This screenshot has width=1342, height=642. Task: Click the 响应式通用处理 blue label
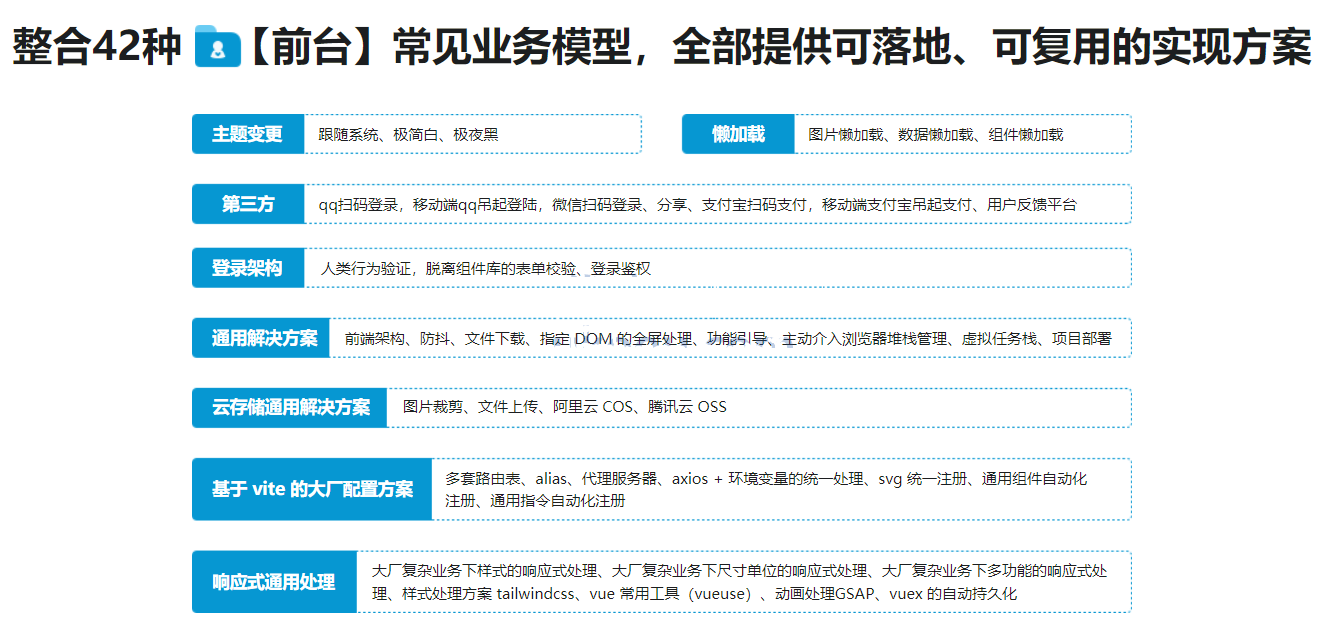tap(274, 582)
